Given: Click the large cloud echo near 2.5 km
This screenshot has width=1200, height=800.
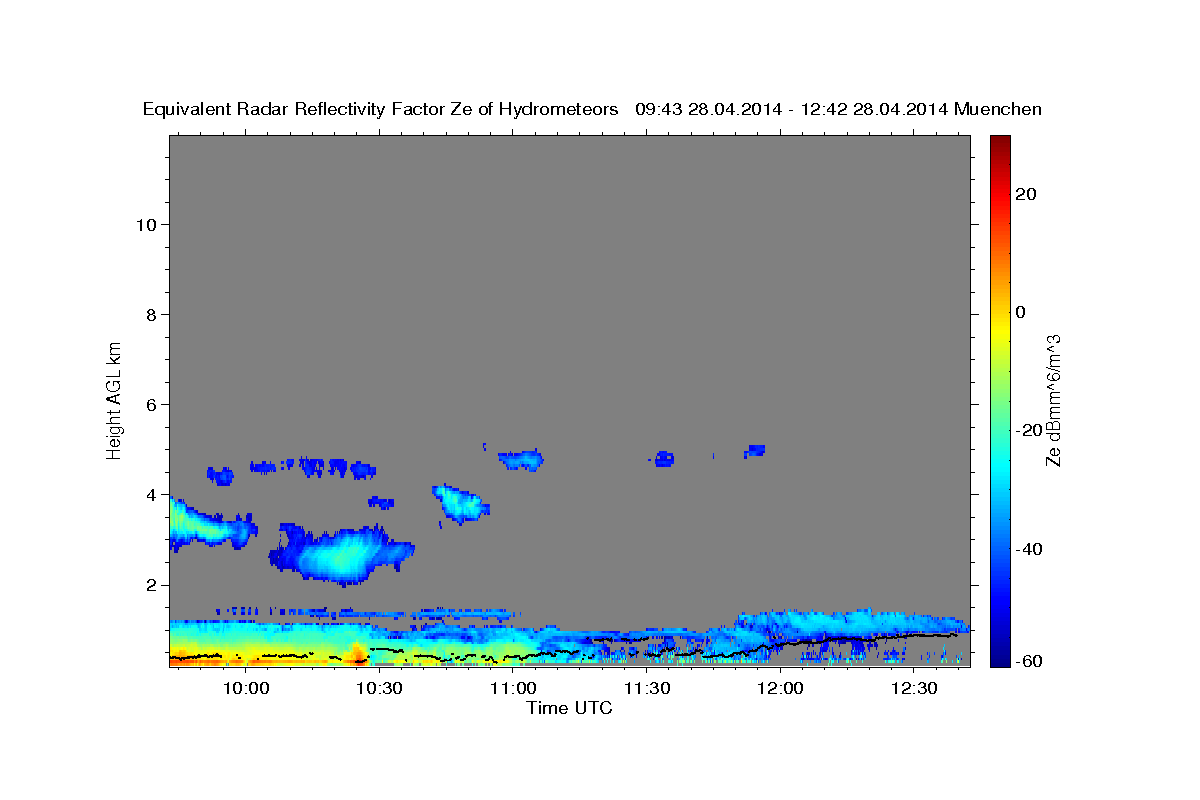Looking at the screenshot, I should click(342, 555).
